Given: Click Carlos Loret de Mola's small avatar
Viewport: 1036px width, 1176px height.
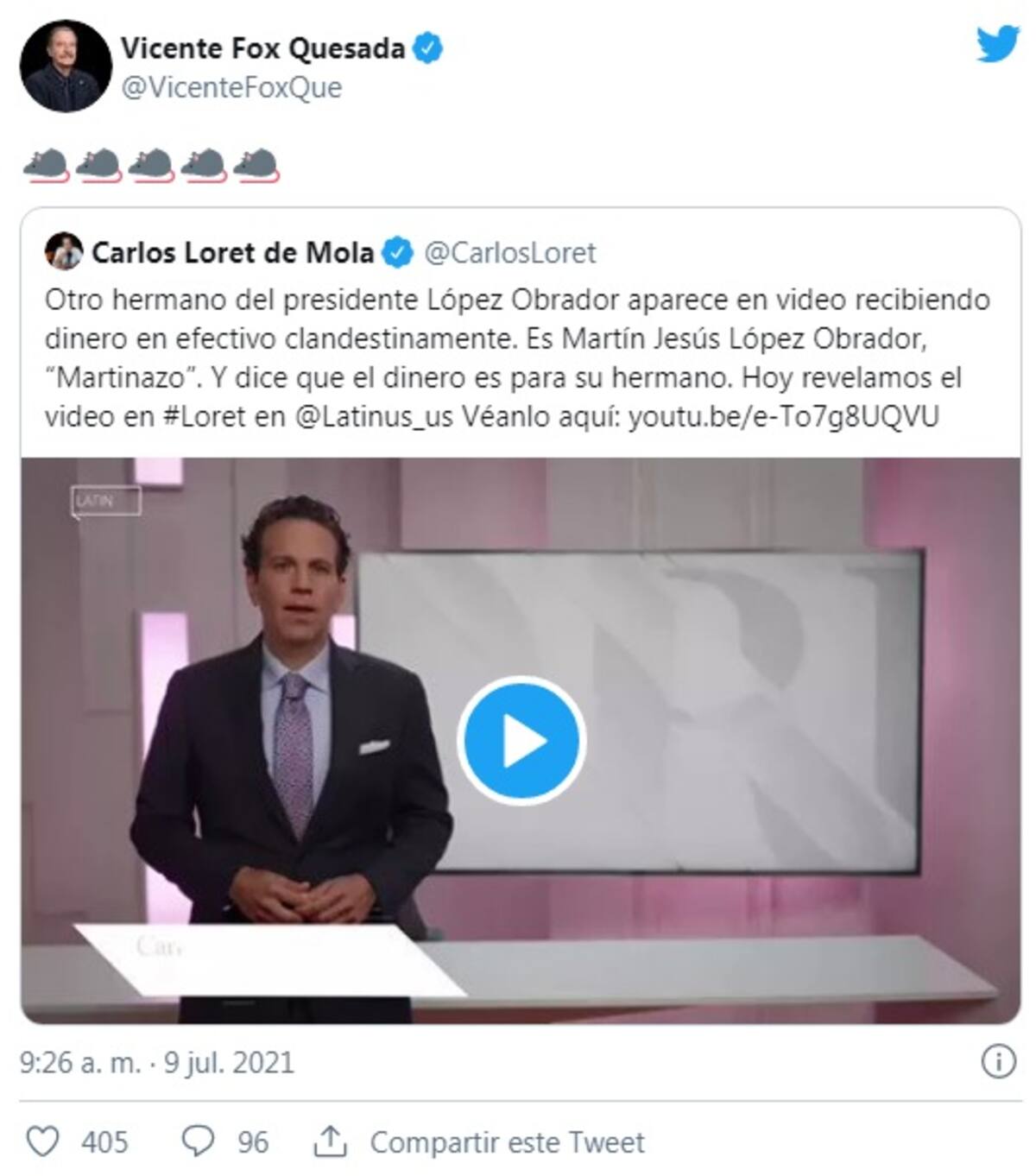Looking at the screenshot, I should coord(63,252).
